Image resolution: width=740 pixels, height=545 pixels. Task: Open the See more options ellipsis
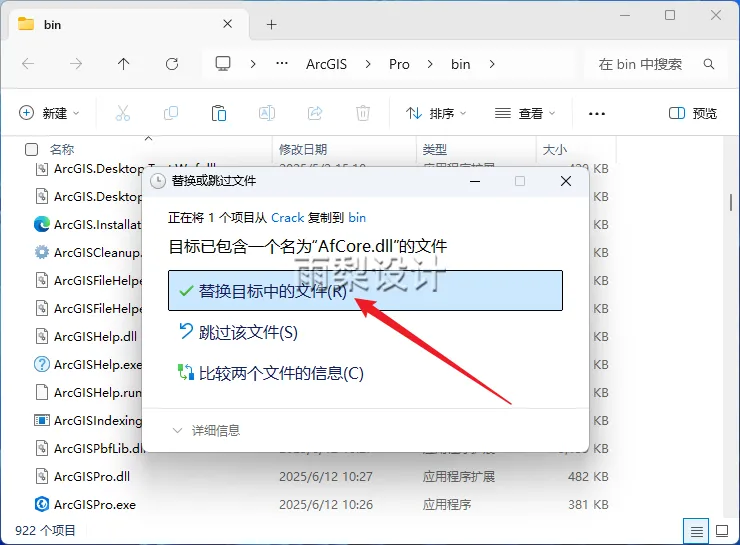click(597, 114)
